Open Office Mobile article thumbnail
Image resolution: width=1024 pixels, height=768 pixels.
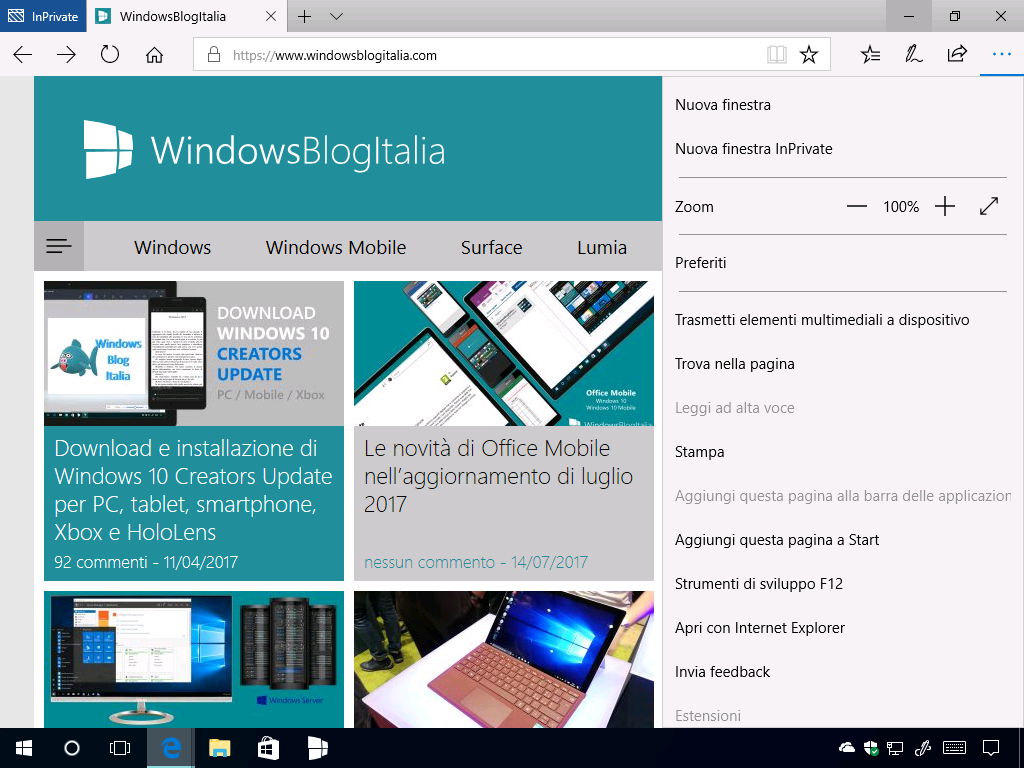[504, 353]
